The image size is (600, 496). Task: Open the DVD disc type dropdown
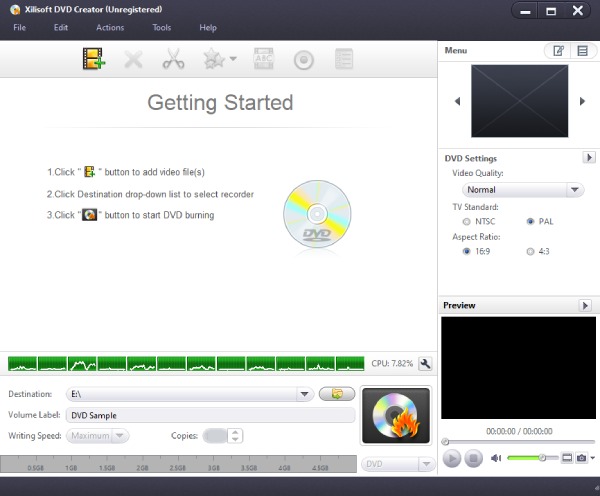pyautogui.click(x=398, y=464)
